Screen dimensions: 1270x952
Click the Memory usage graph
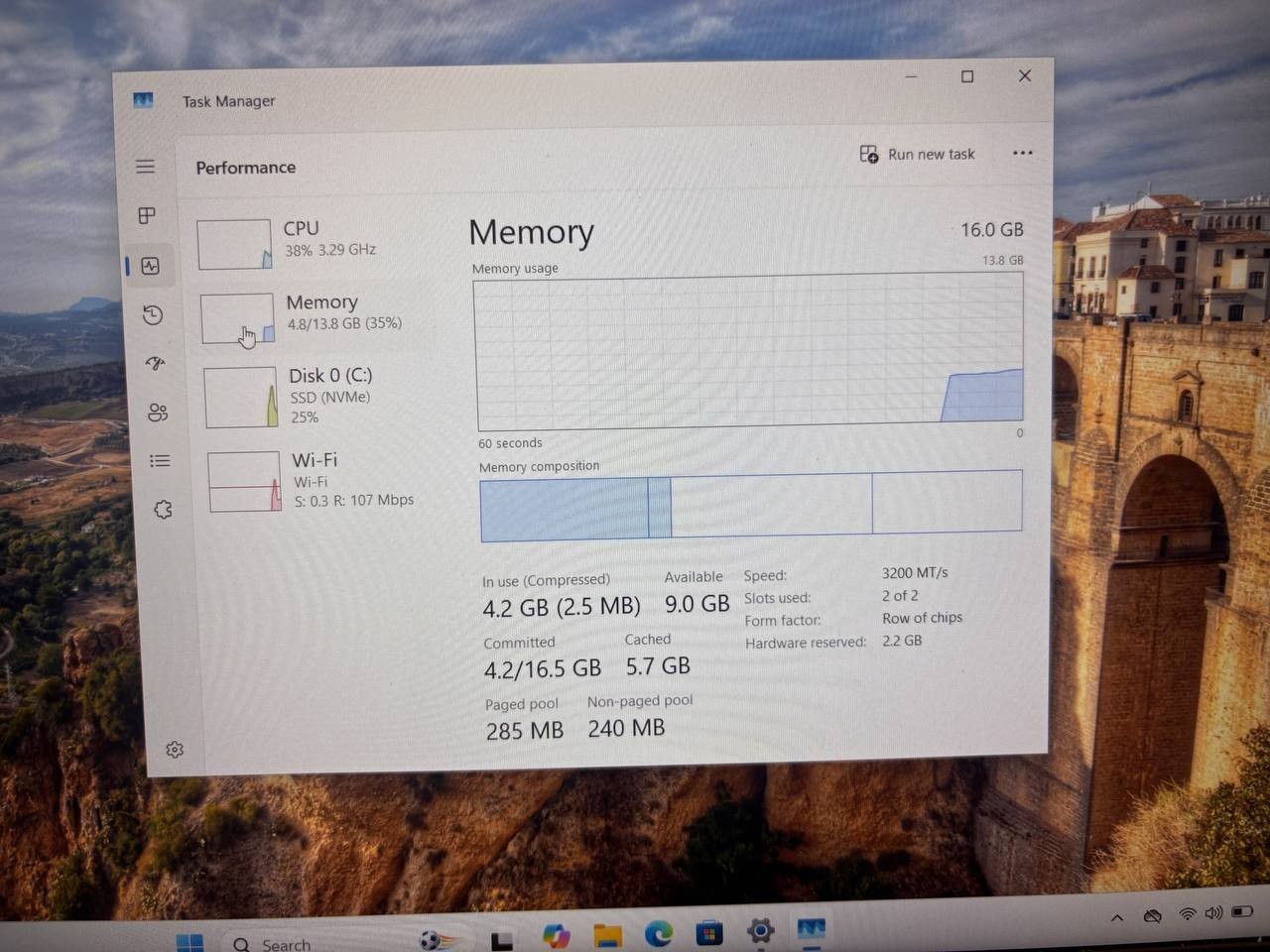749,351
